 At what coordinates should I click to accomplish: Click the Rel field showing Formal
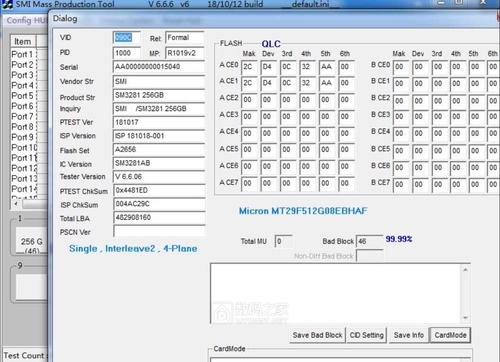pyautogui.click(x=185, y=38)
